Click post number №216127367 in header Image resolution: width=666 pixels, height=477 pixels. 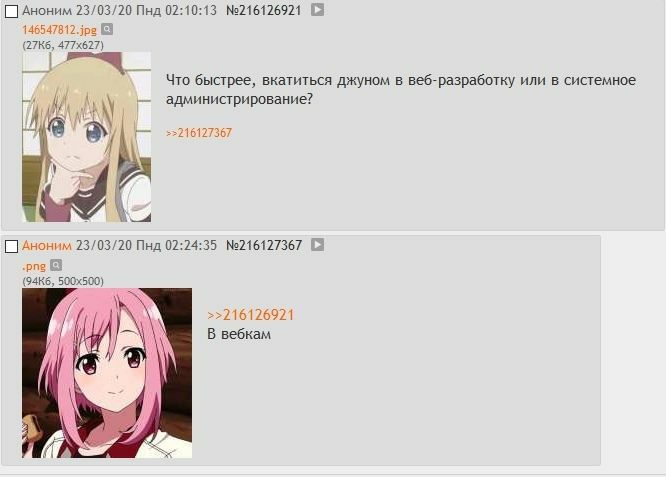[264, 246]
